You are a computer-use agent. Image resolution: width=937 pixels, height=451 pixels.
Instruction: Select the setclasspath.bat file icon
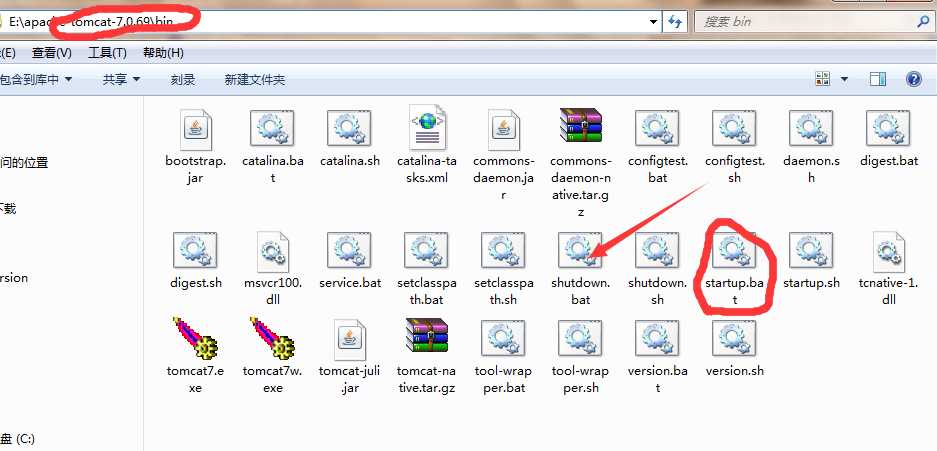(426, 250)
